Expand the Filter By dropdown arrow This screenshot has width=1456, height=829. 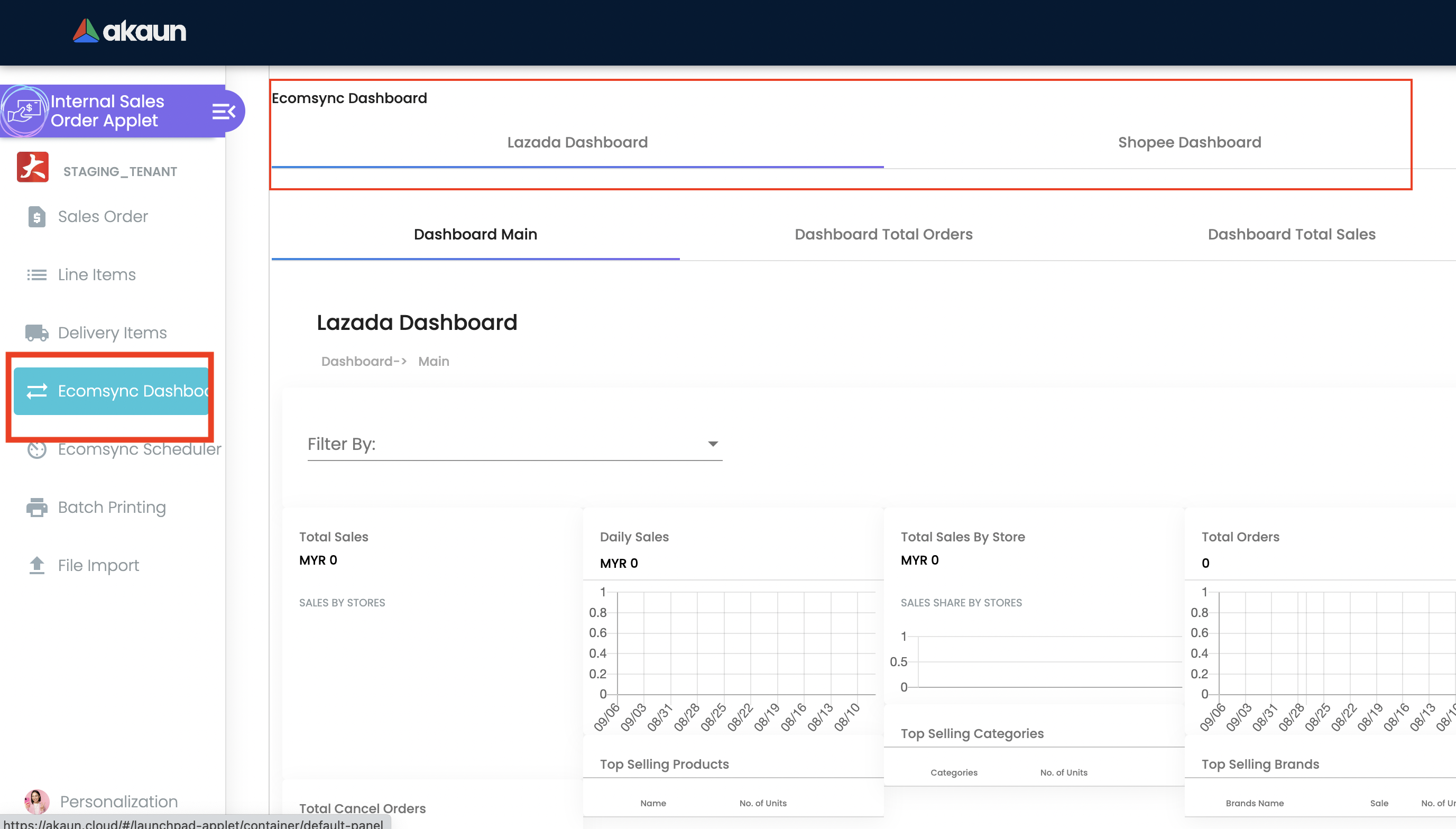[x=713, y=444]
